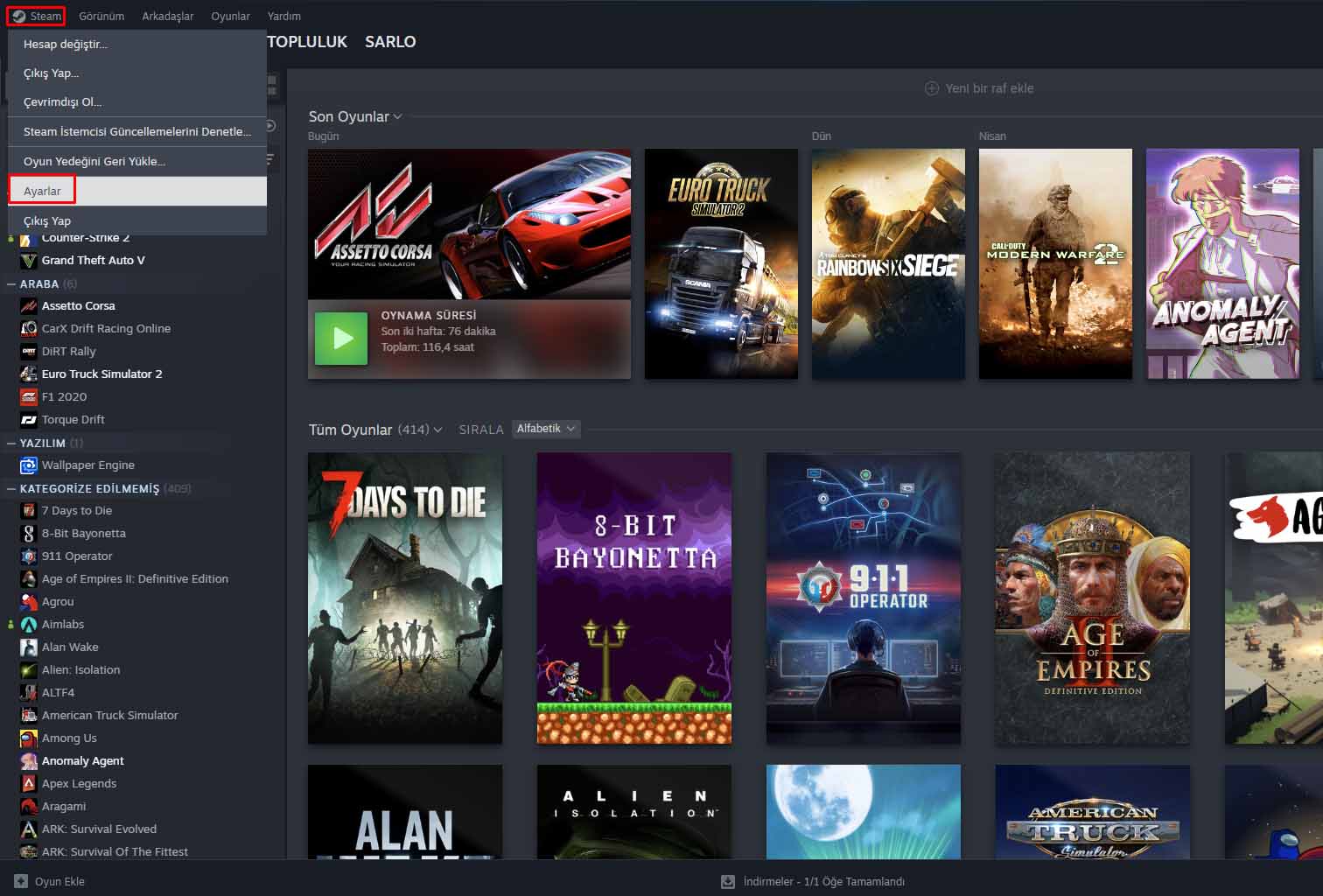
Task: Click the 8-Bit Bayonetta sidebar icon
Action: point(28,533)
